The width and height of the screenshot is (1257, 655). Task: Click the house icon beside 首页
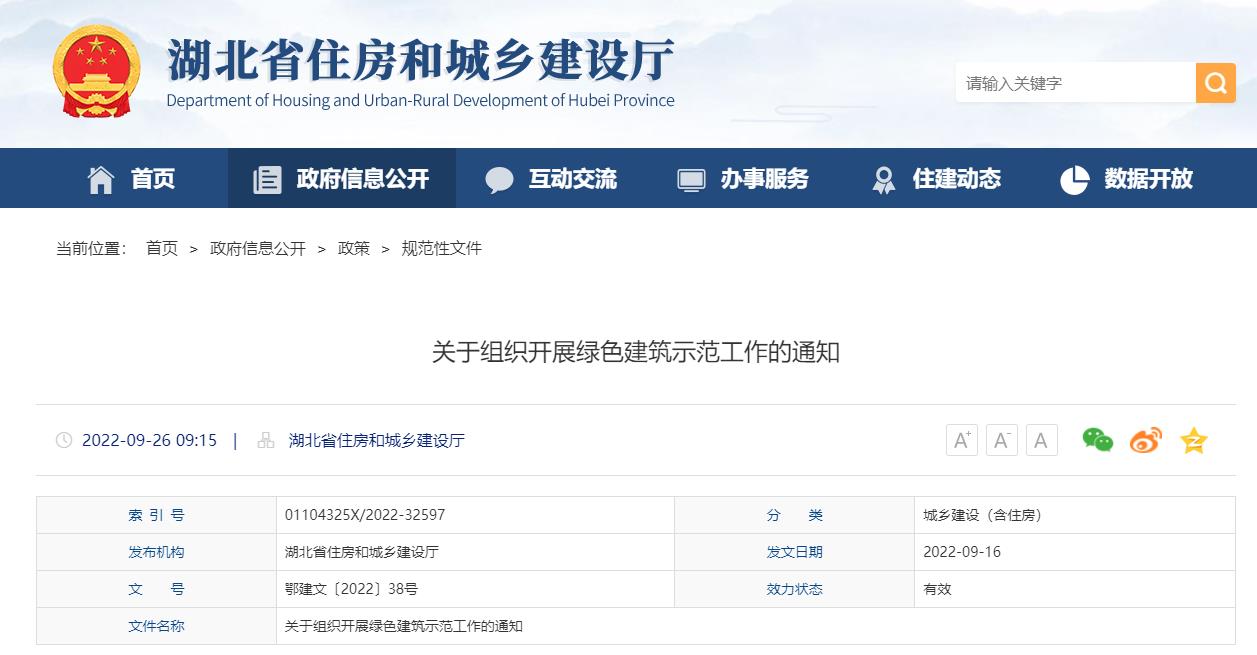(101, 179)
